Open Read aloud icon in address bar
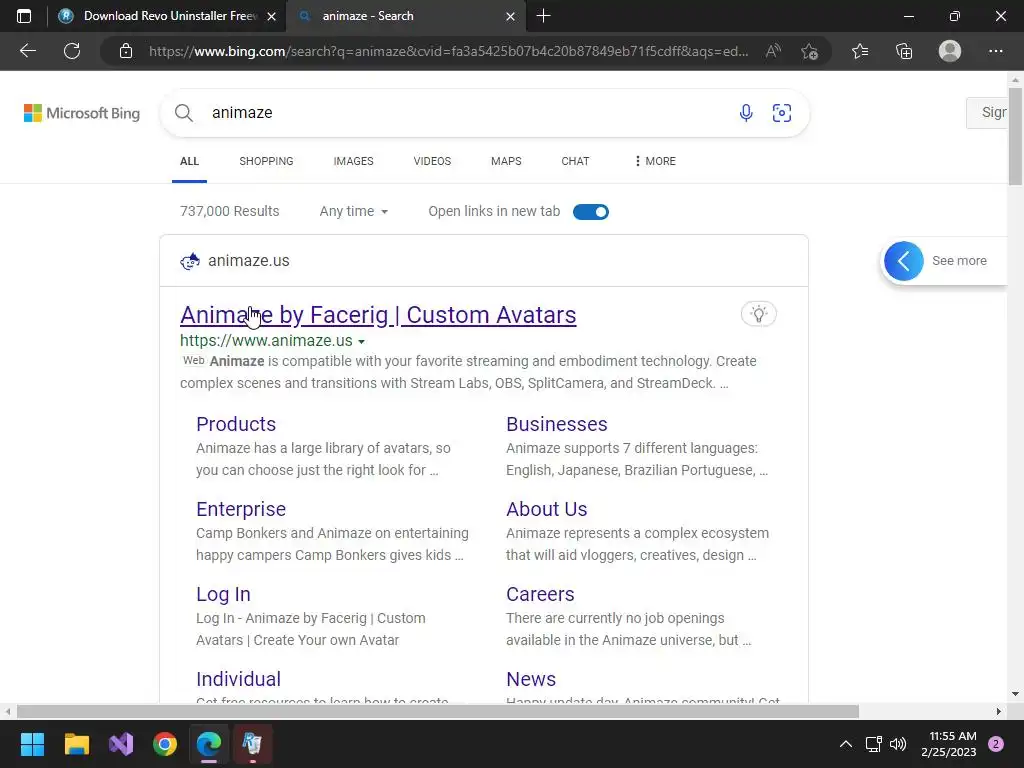Screen dimensions: 1024x768 point(773,51)
